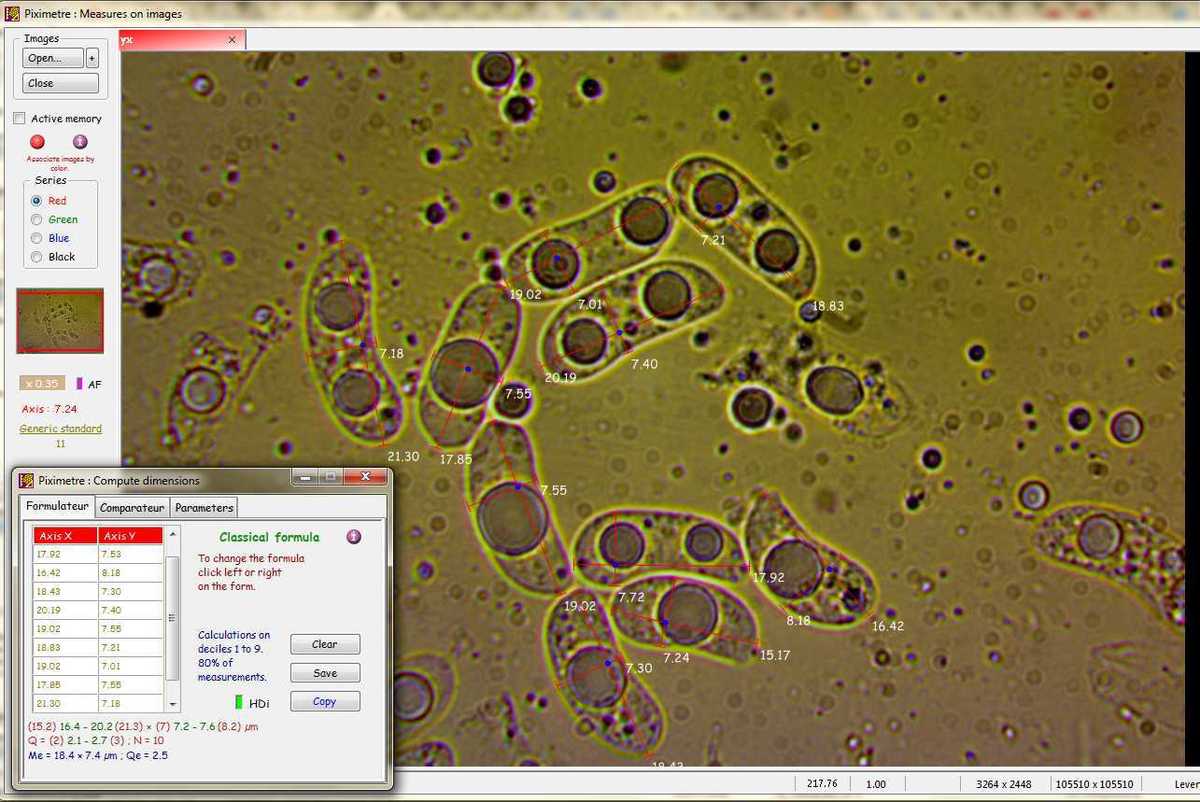This screenshot has height=802, width=1200.
Task: Click the 'Axis : 7.24' readout
Action: click(49, 409)
